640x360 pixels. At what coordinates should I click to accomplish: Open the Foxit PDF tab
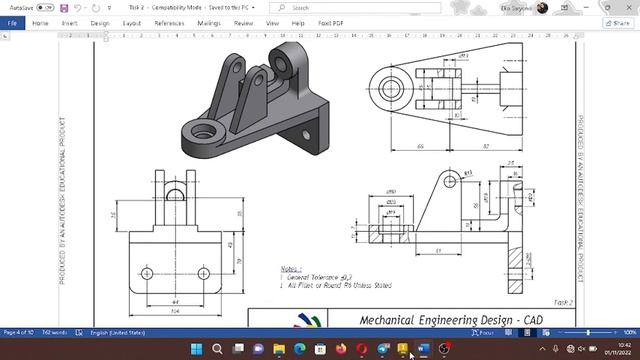[x=331, y=23]
